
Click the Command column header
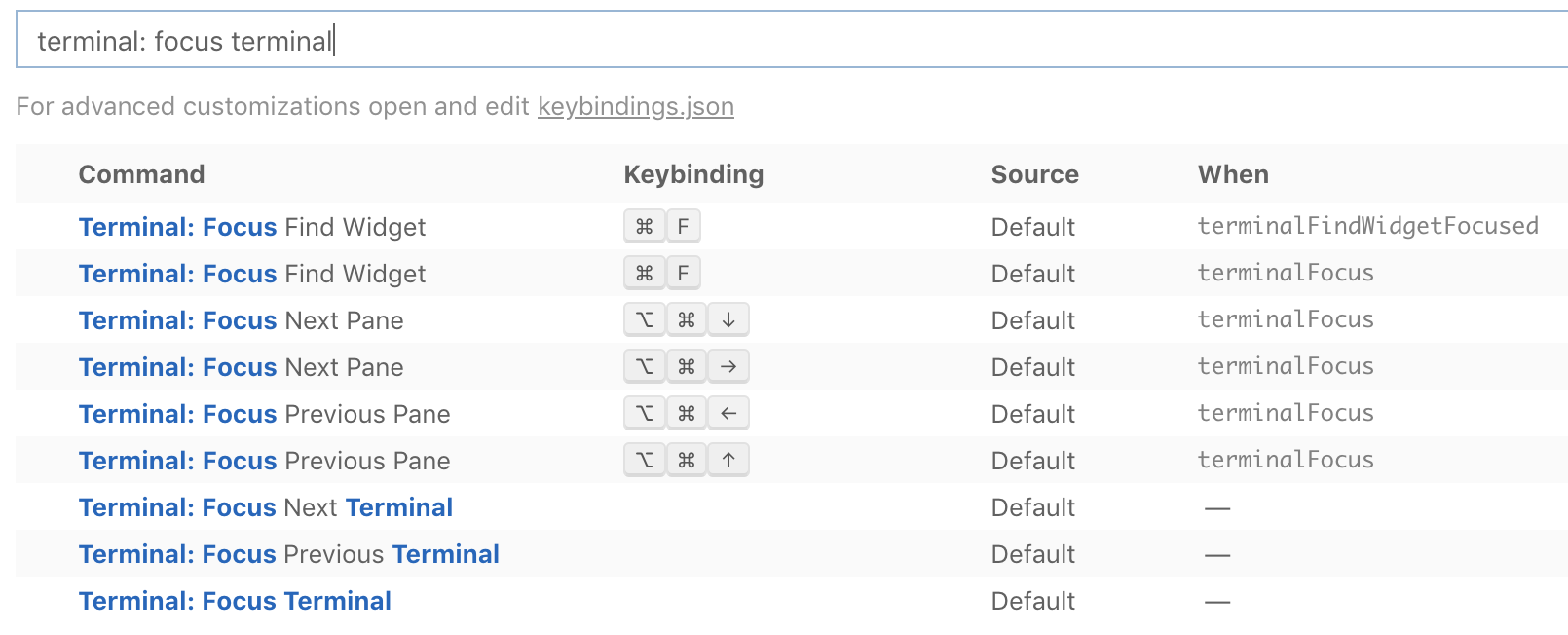click(141, 174)
